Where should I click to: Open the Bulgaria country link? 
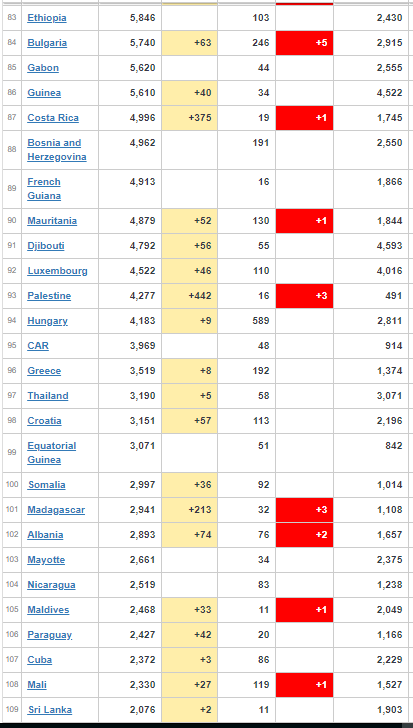[47, 43]
